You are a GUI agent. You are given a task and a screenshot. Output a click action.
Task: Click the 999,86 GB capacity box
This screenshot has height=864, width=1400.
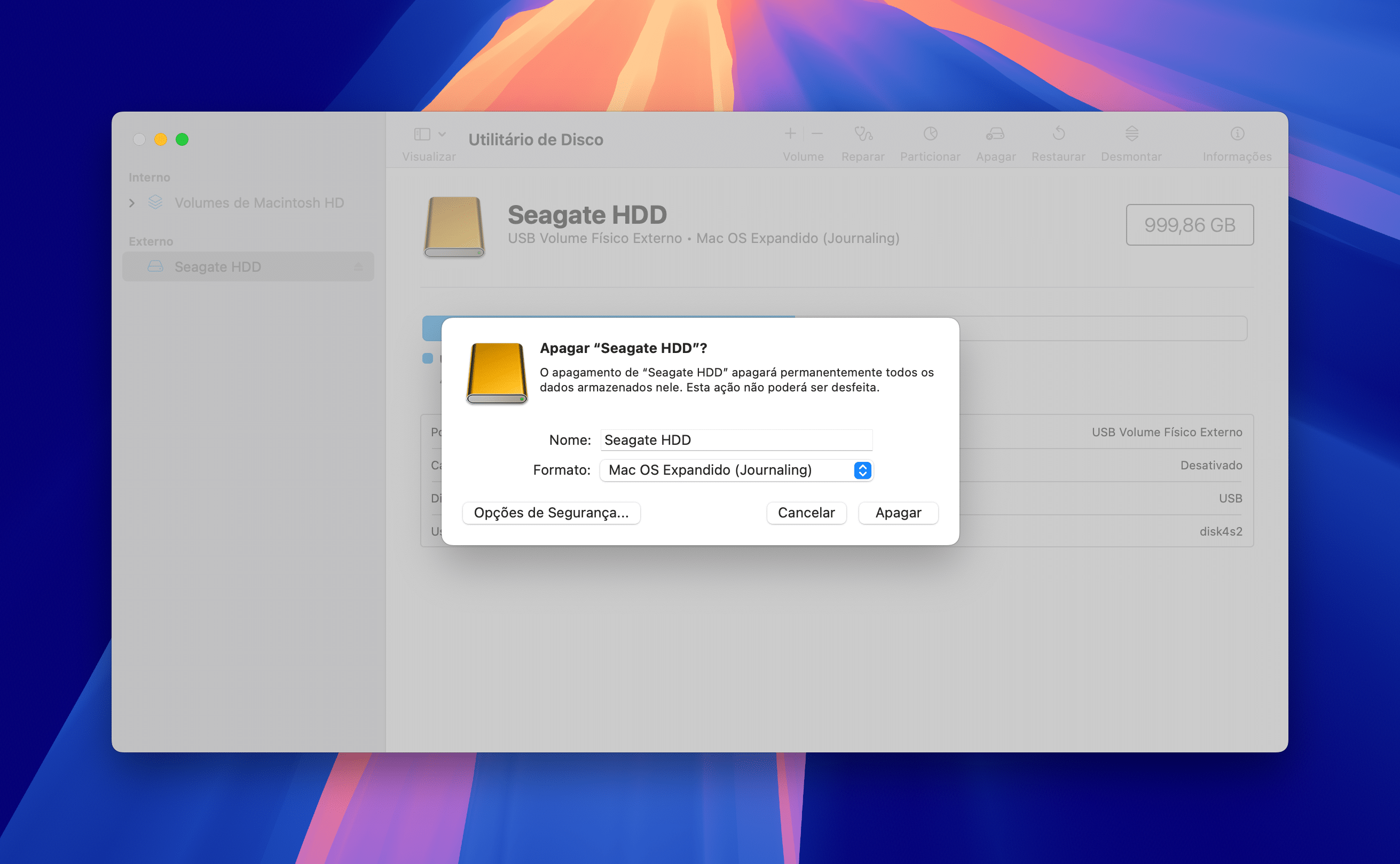tap(1189, 225)
